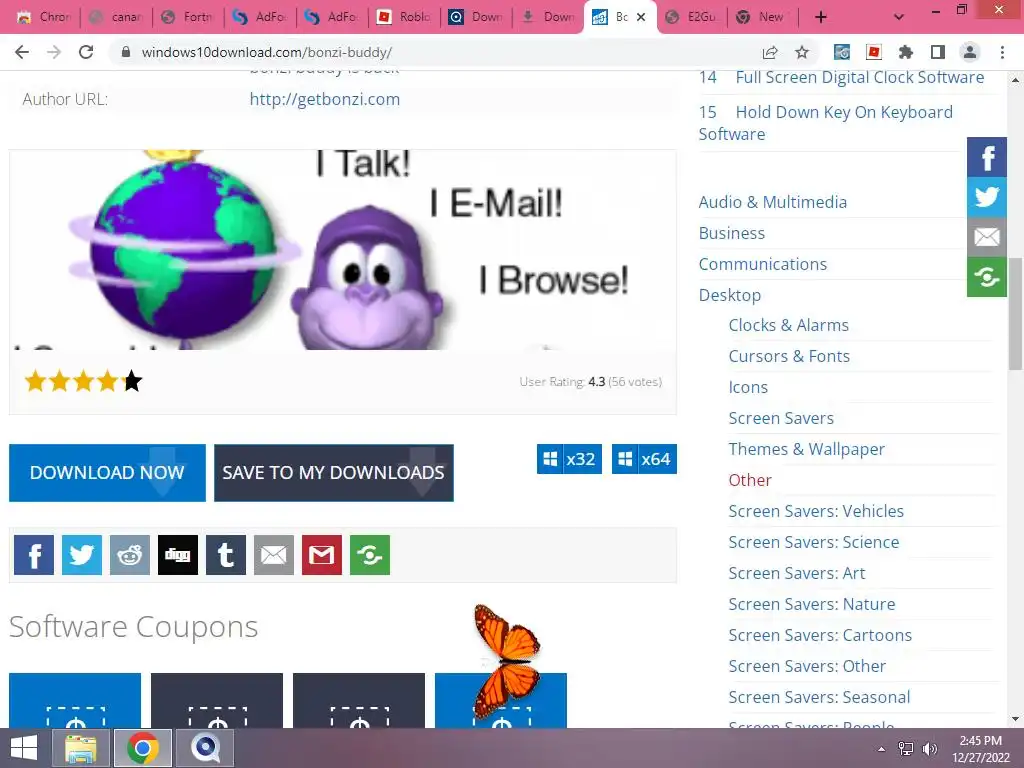Screen dimensions: 1024x768
Task: Click floating Twitter button on right edge
Action: click(987, 197)
